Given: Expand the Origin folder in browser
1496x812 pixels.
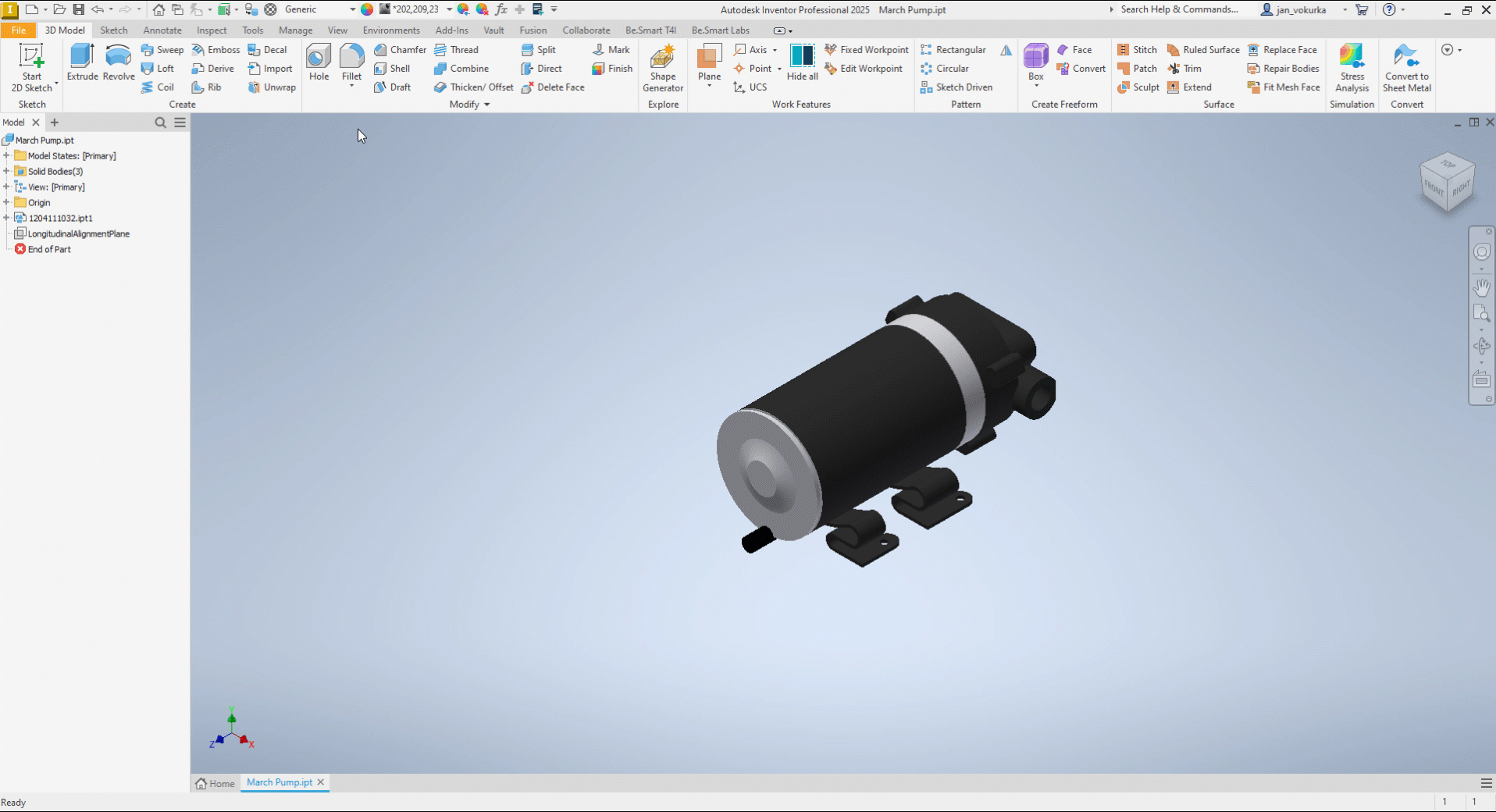Looking at the screenshot, I should coord(6,203).
